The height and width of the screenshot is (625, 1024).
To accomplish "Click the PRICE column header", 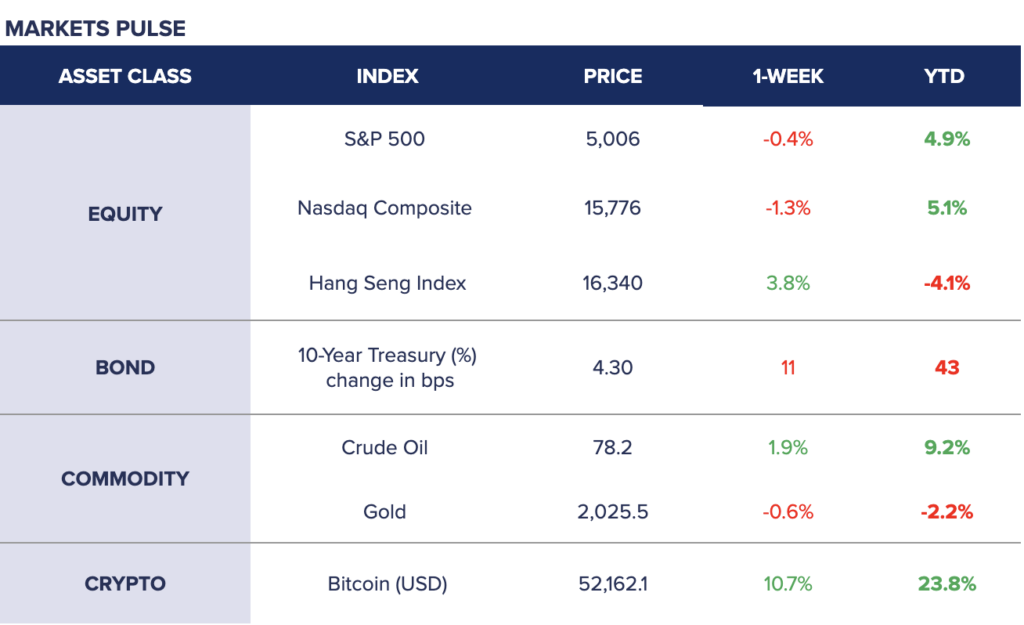I will click(x=613, y=76).
